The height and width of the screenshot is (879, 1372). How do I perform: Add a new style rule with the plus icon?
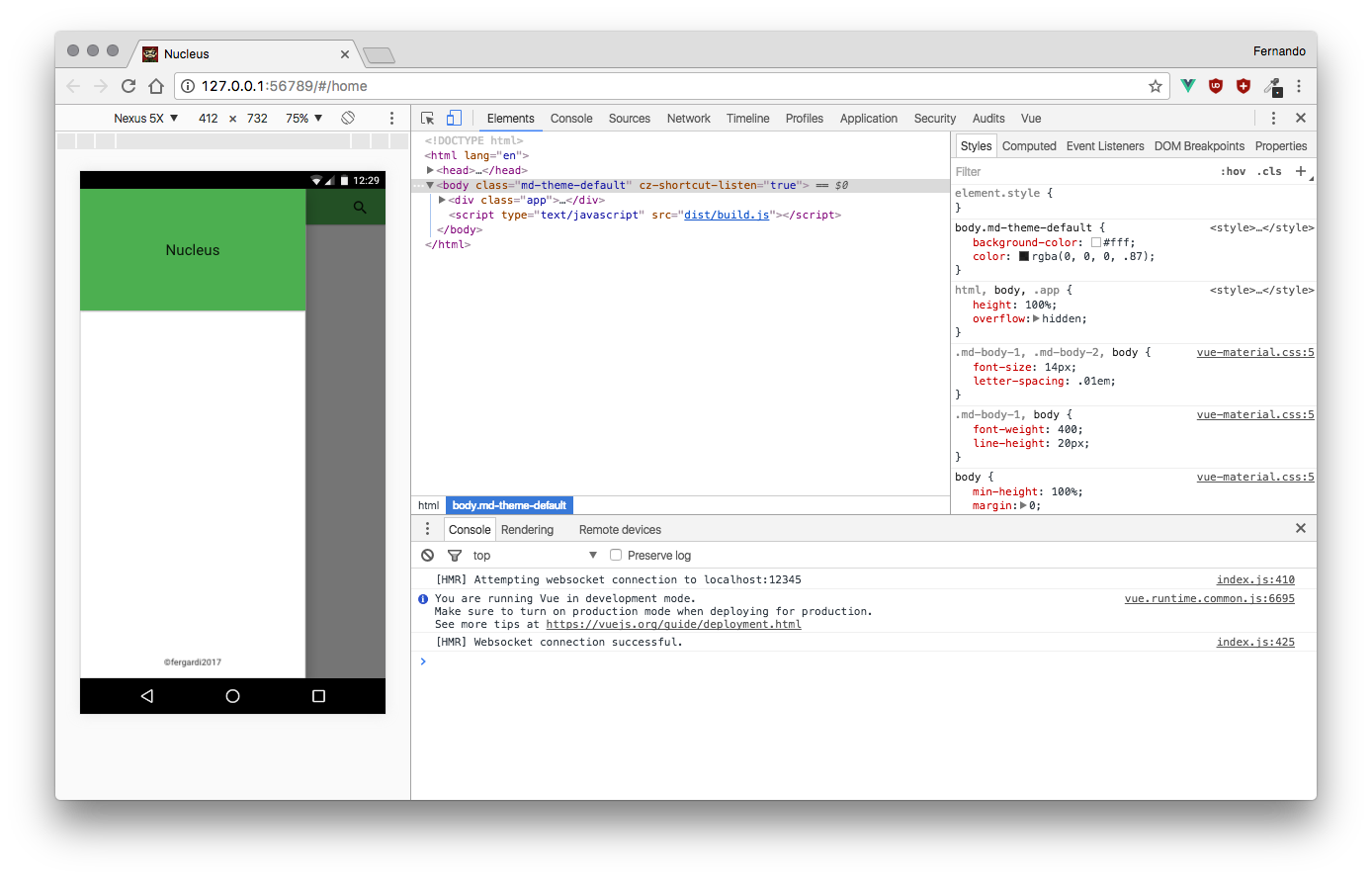1301,171
